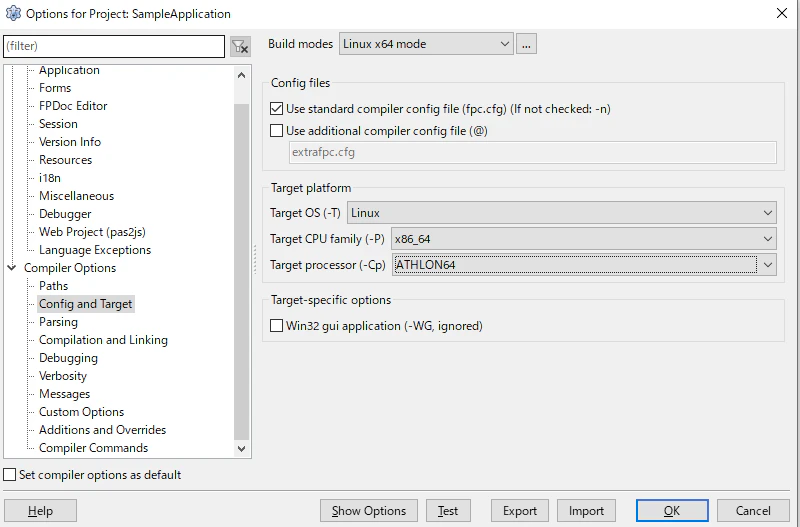Select Forms in options tree
This screenshot has width=800, height=527.
[55, 88]
